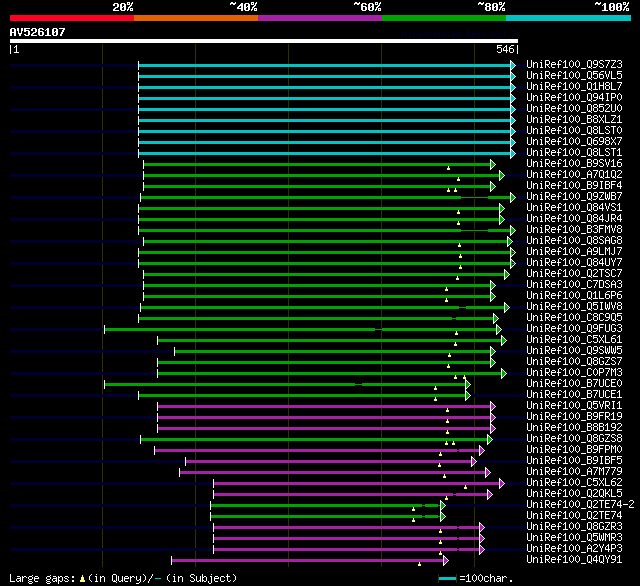Click the green arrowhead of the UniRef100_Q2TSC7 row
This screenshot has width=640, height=586.
point(507,275)
